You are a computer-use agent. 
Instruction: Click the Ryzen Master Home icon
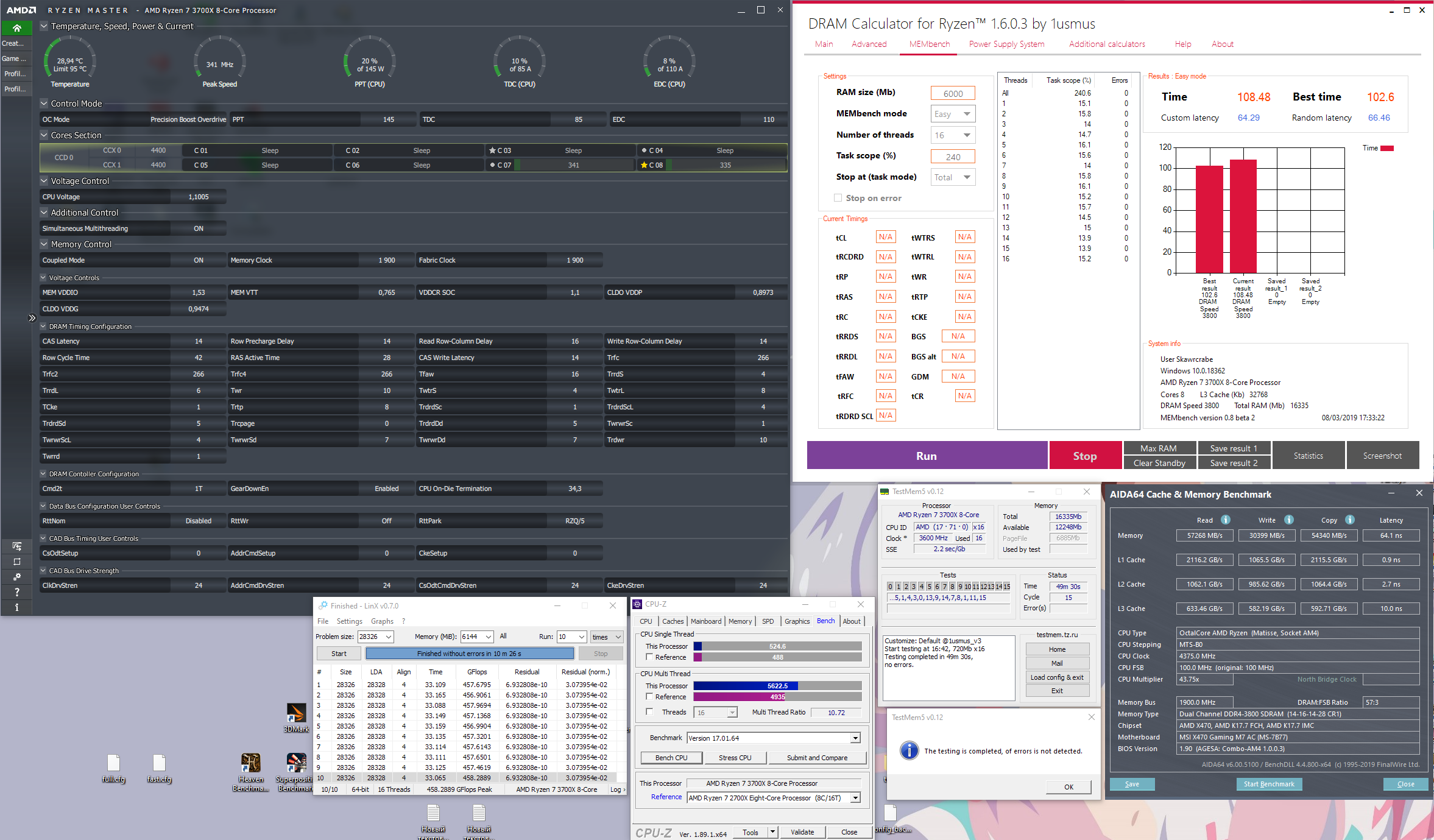pyautogui.click(x=16, y=28)
